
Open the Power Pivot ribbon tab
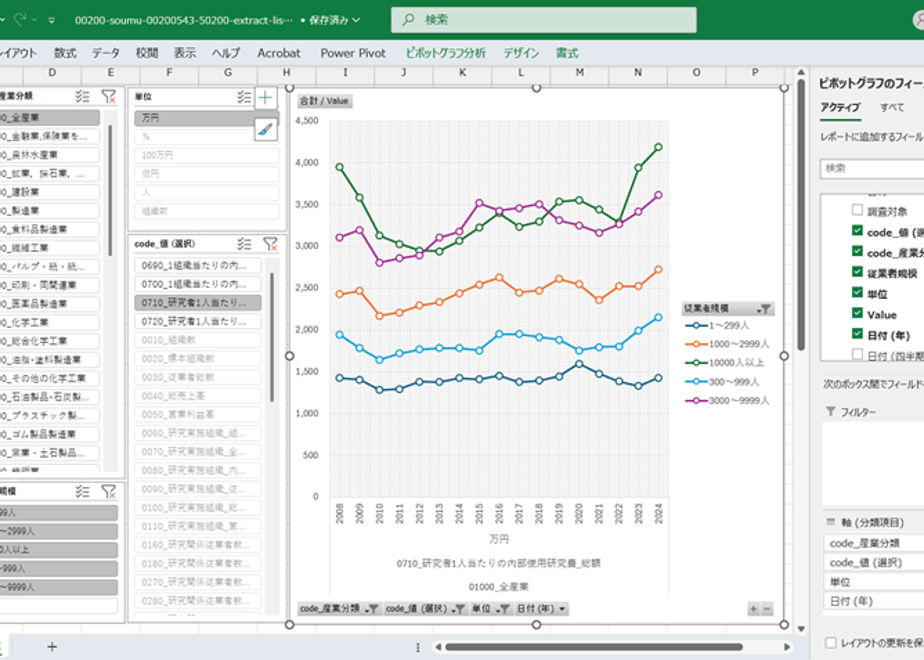click(x=353, y=53)
